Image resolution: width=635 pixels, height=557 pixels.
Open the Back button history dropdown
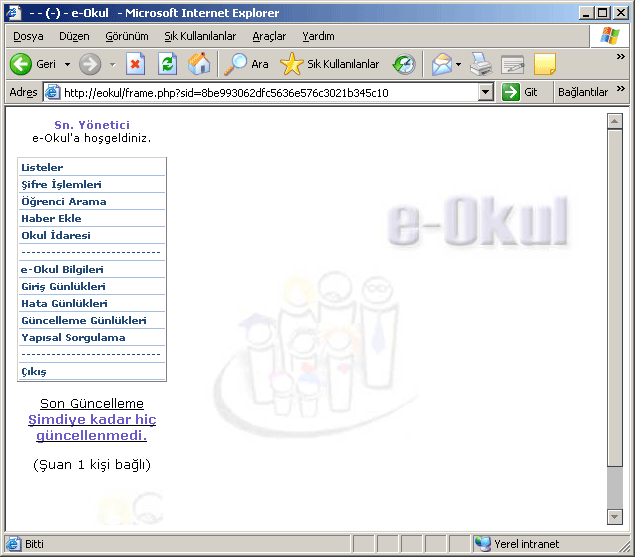[x=67, y=64]
